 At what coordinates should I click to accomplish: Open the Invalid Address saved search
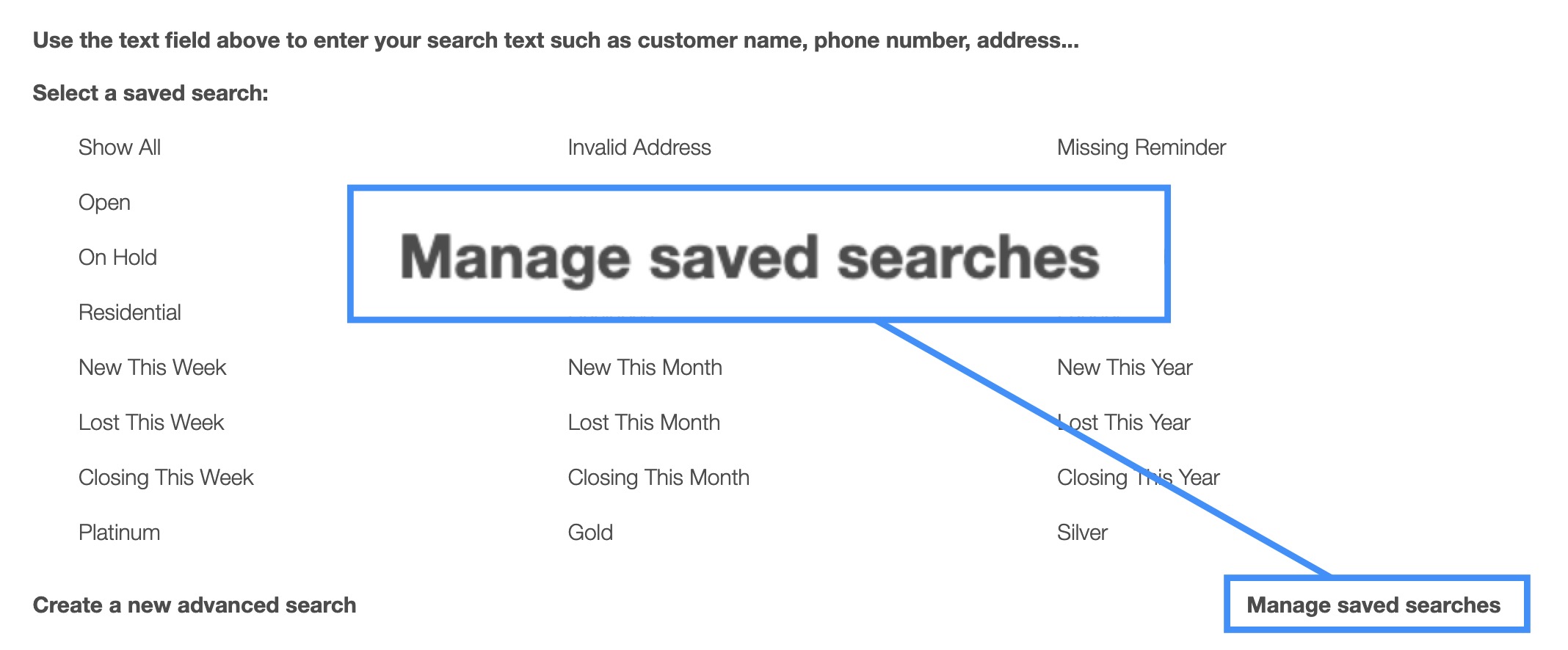coord(639,147)
